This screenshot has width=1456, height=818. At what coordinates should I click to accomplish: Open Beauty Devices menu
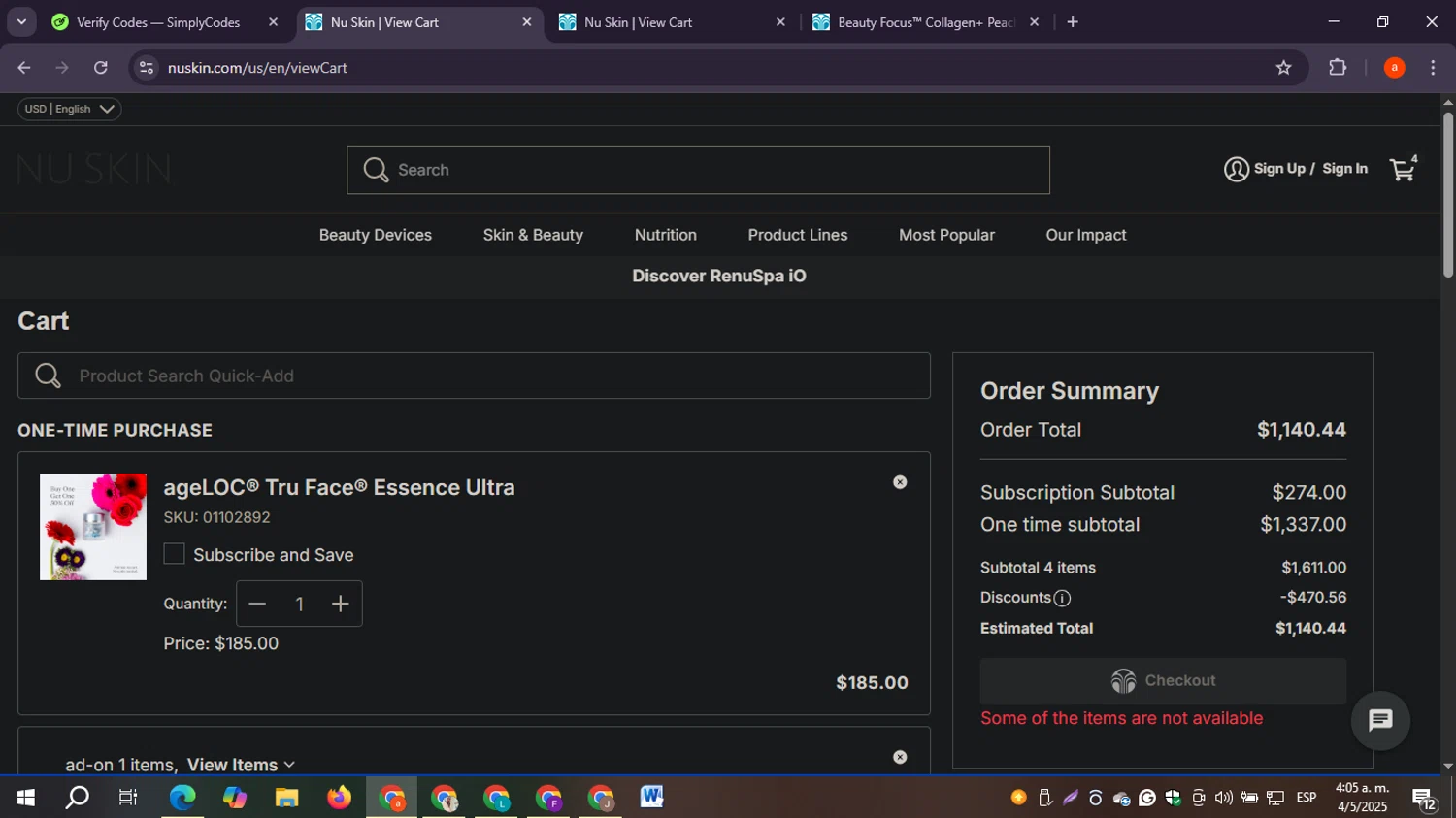(376, 235)
